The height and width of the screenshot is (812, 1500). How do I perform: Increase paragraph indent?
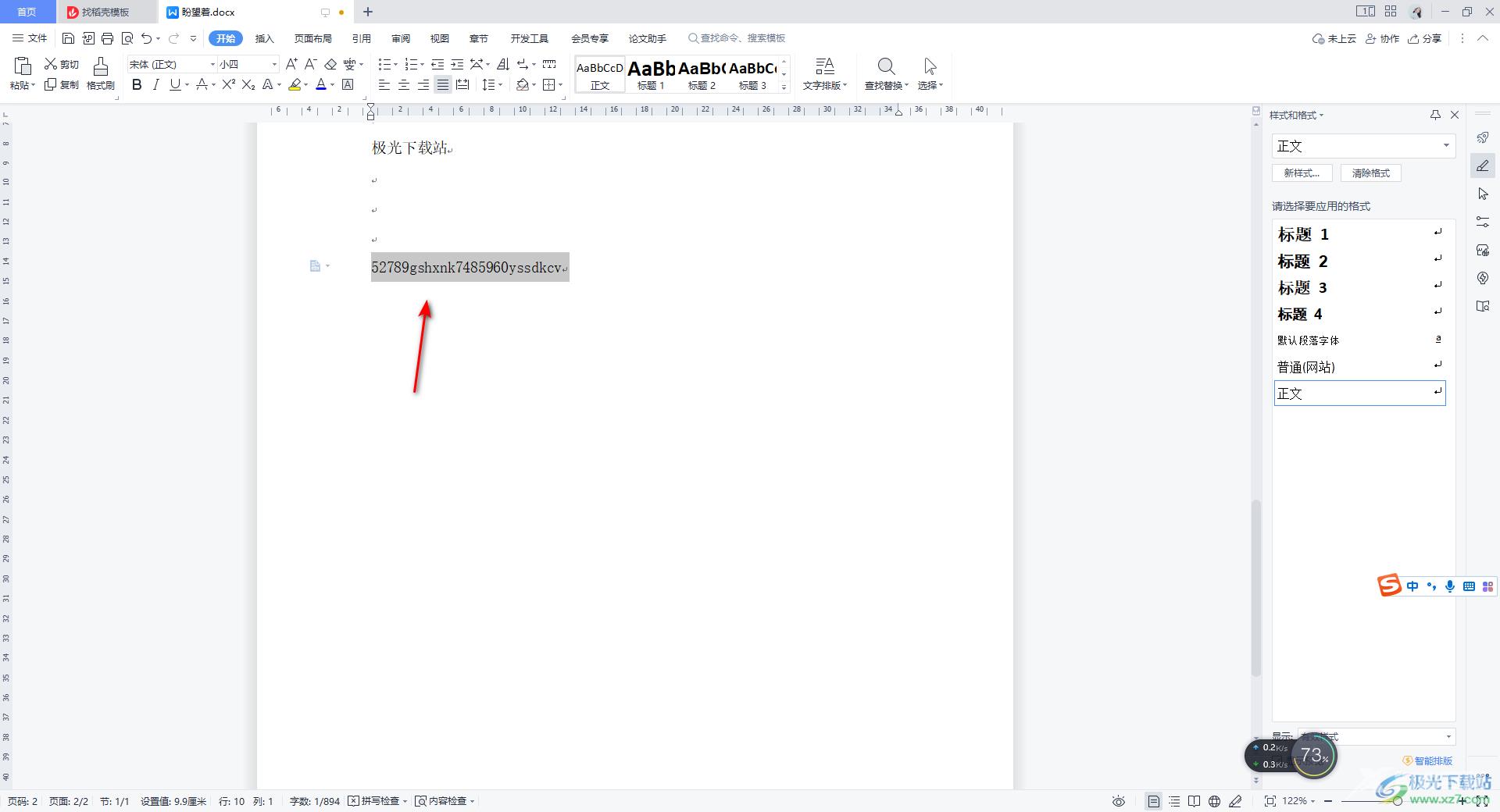(x=457, y=64)
